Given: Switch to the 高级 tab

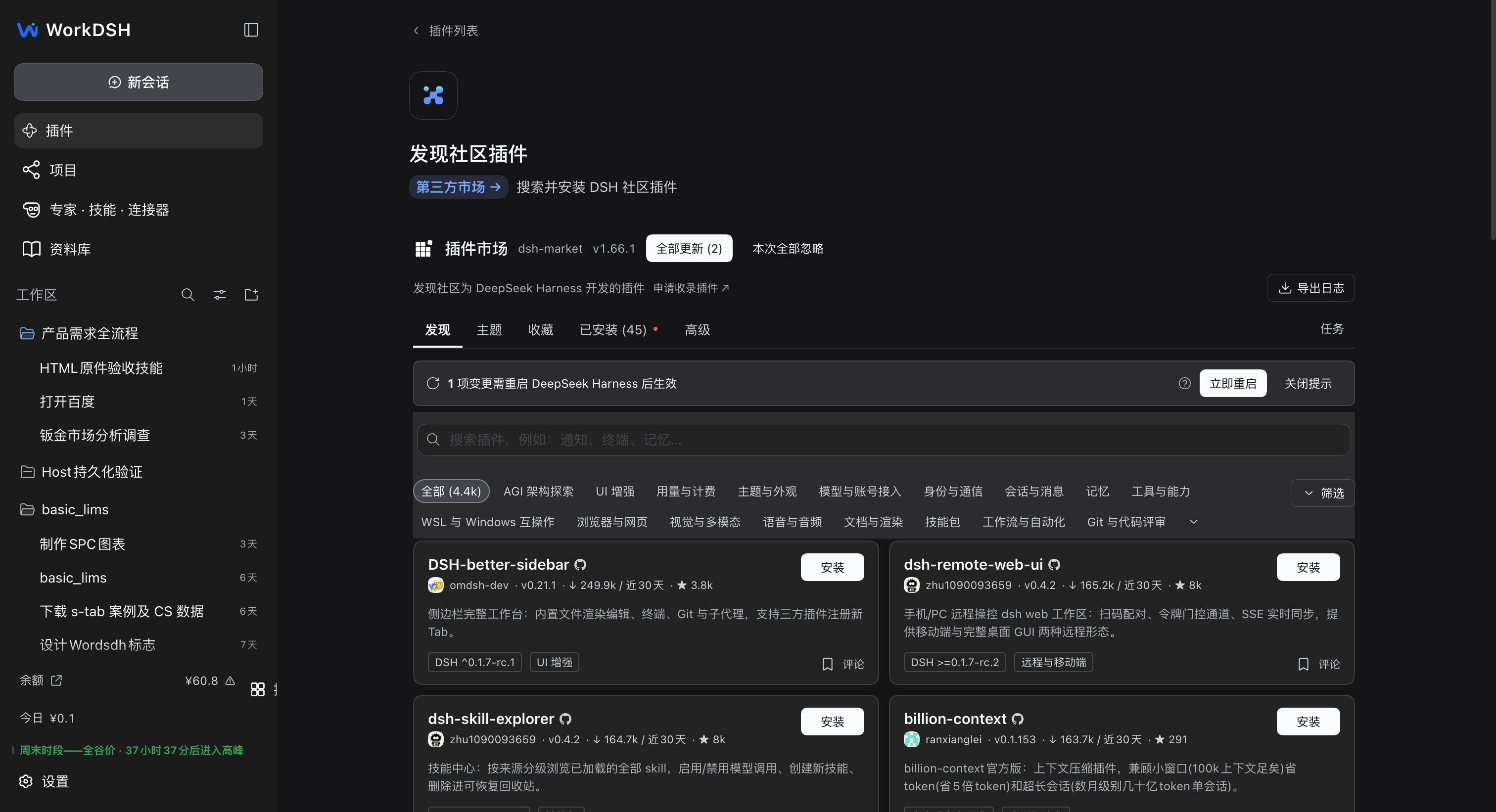Looking at the screenshot, I should click(698, 330).
